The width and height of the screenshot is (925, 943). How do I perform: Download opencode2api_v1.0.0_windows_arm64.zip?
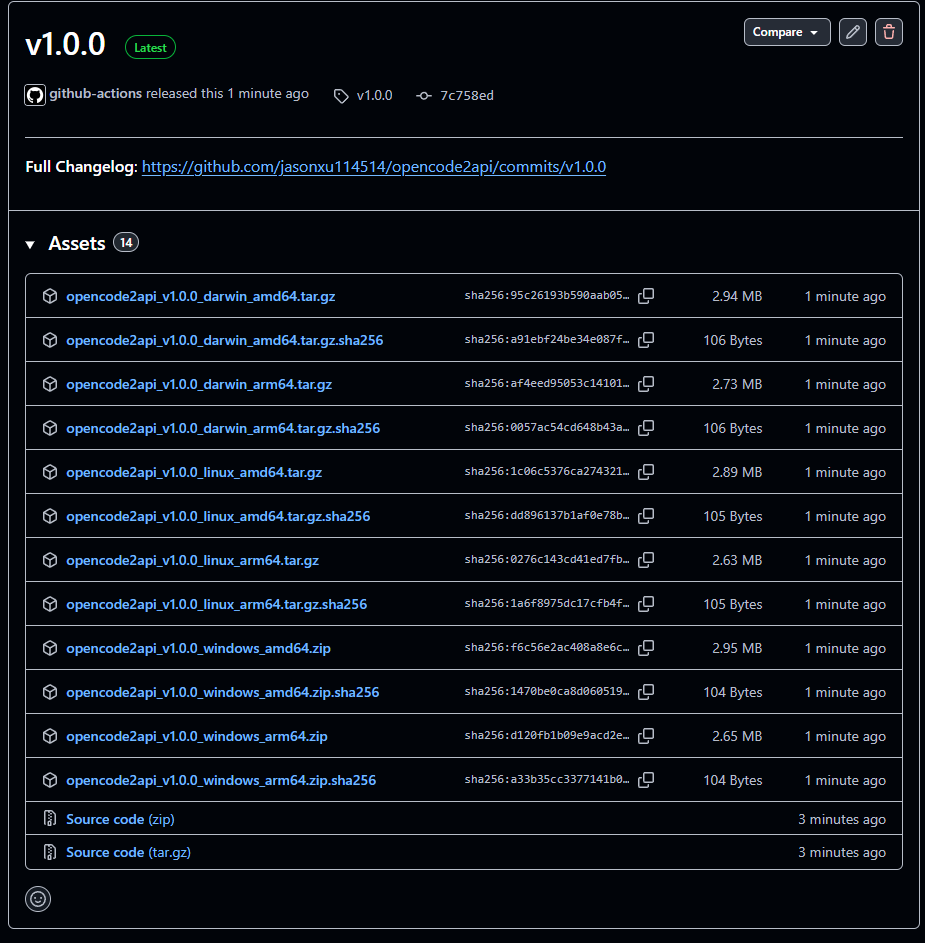tap(197, 736)
